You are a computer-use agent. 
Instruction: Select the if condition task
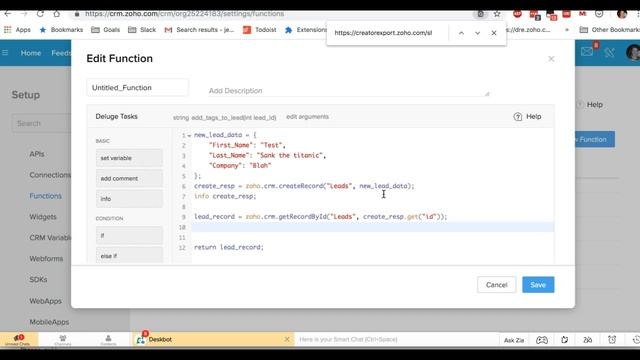[129, 236]
